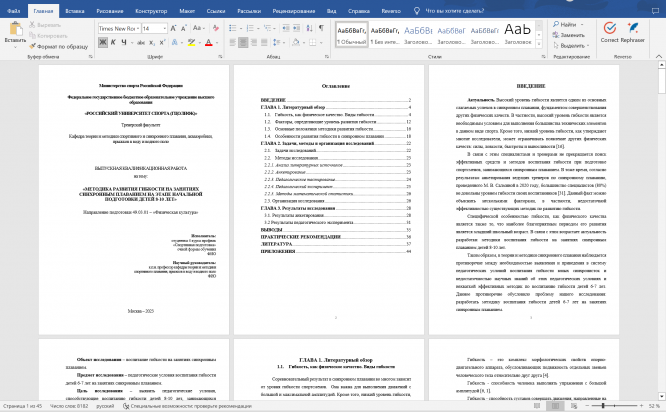This screenshot has height=412, width=666.
Task: Open the paste options arrow under Вставить
Action: click(x=15, y=46)
